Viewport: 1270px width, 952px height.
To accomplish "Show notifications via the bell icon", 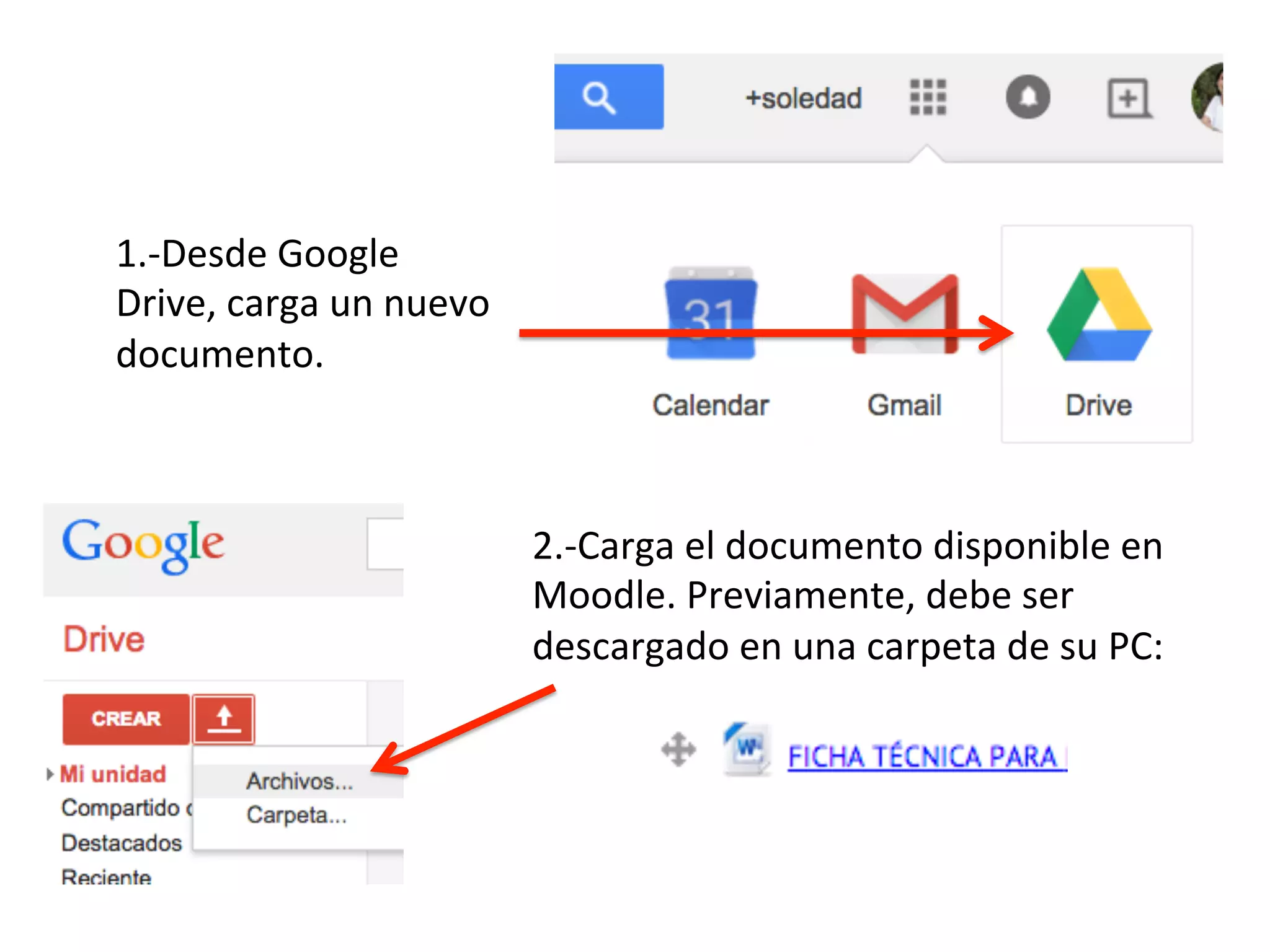I will click(x=1028, y=97).
